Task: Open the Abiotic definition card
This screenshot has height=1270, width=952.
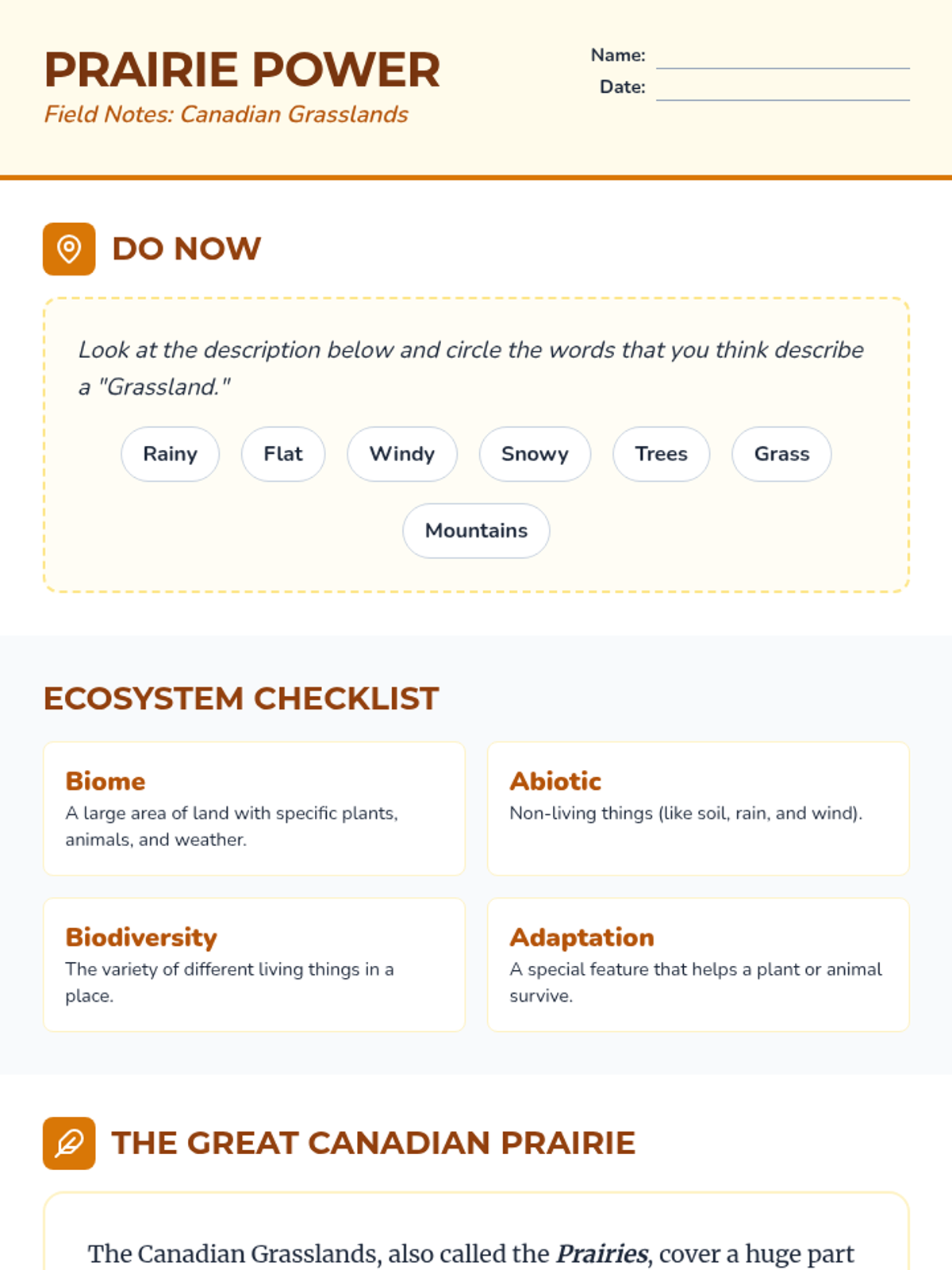Action: click(698, 809)
